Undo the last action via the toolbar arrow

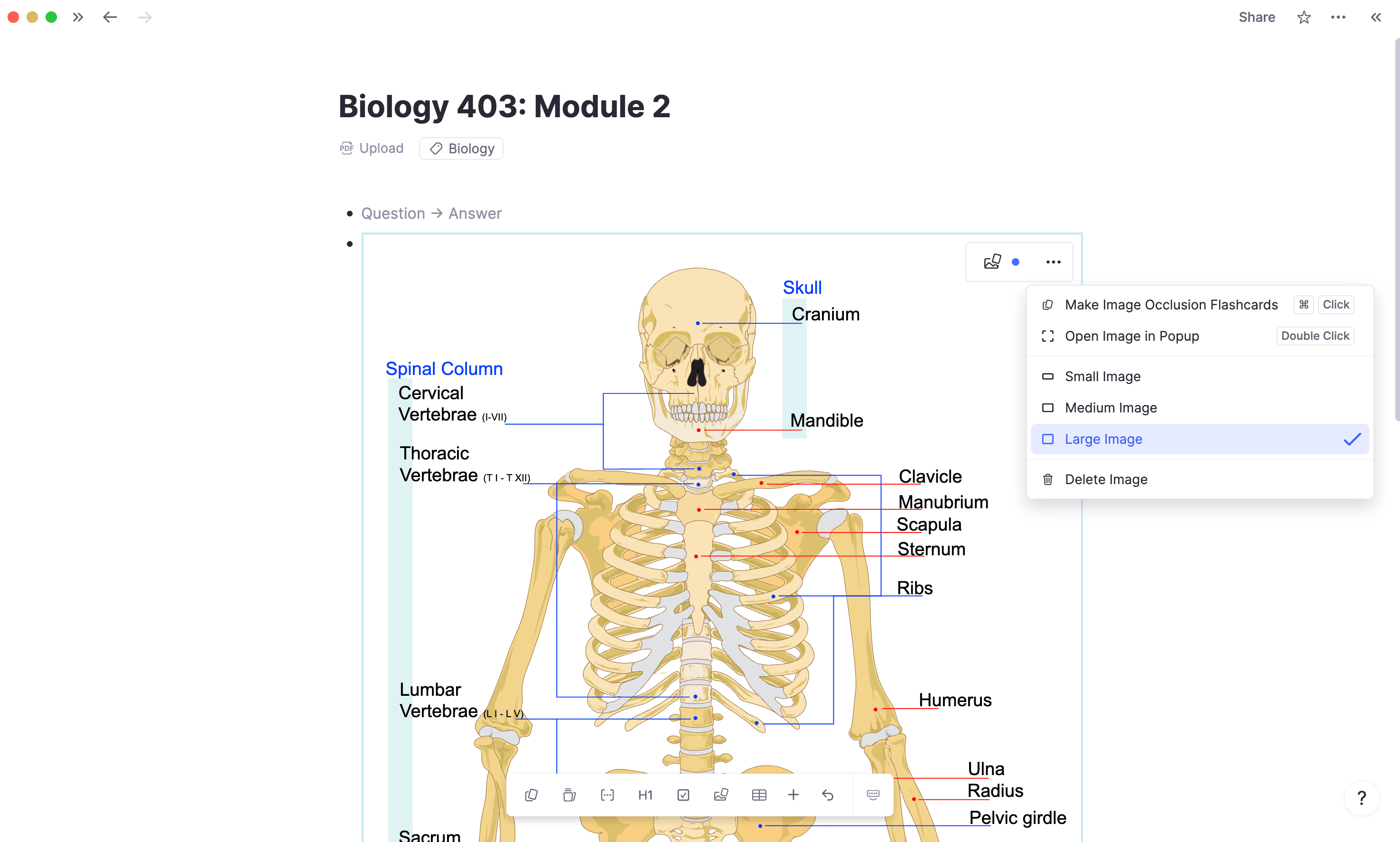point(828,795)
